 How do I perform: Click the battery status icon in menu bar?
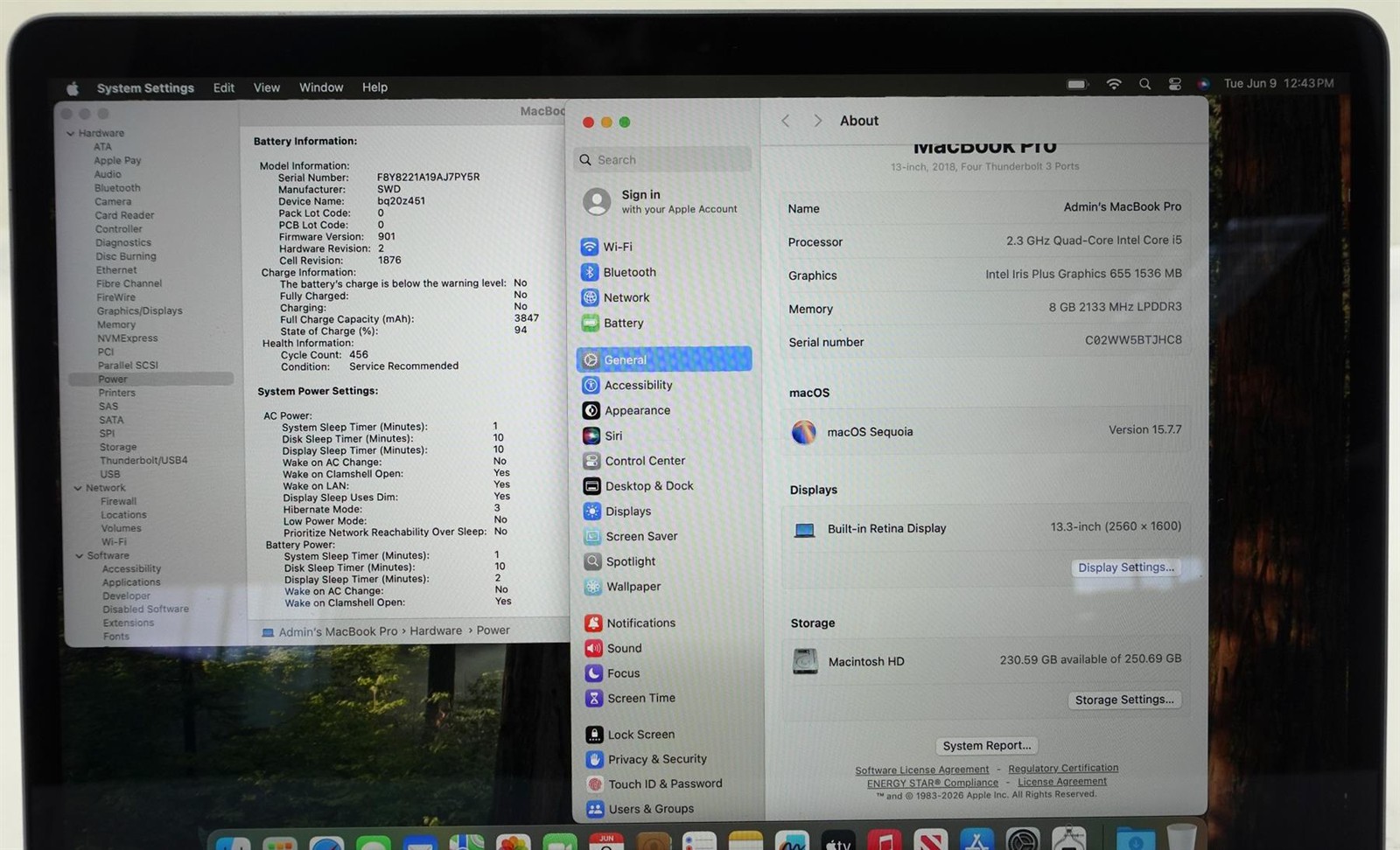1077,84
